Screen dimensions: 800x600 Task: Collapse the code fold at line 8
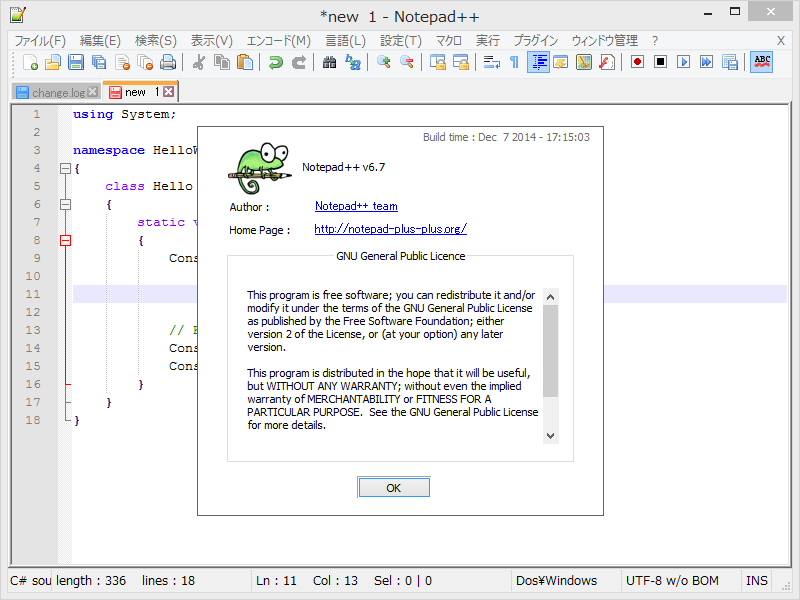coord(65,239)
